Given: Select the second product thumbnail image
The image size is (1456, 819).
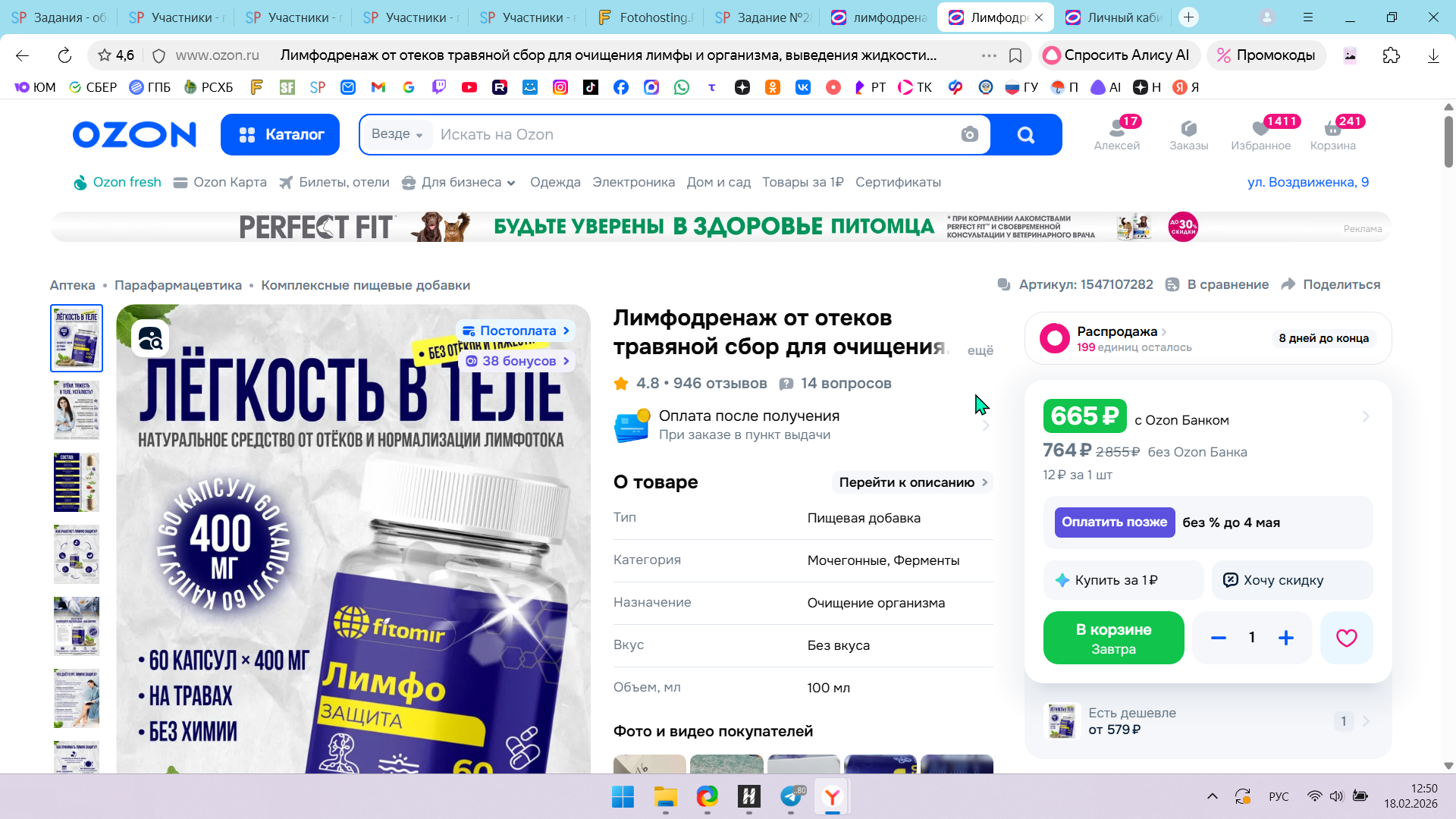Looking at the screenshot, I should (77, 409).
